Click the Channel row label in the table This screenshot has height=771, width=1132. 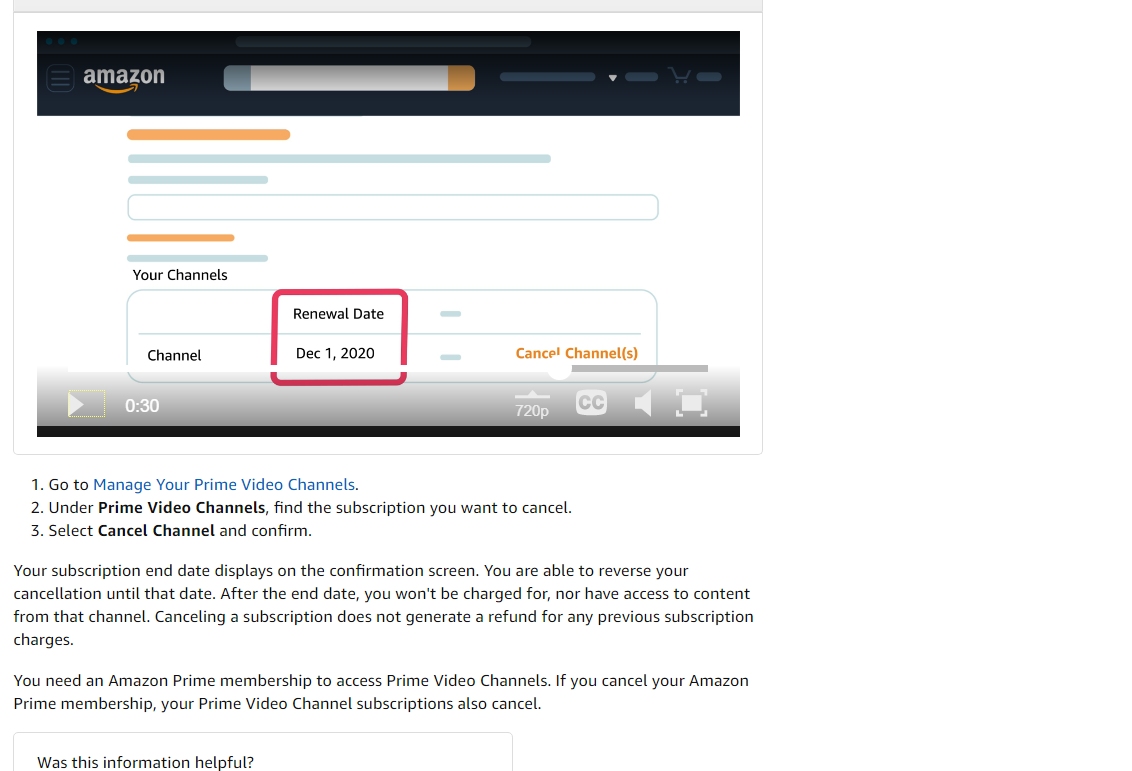pos(174,355)
